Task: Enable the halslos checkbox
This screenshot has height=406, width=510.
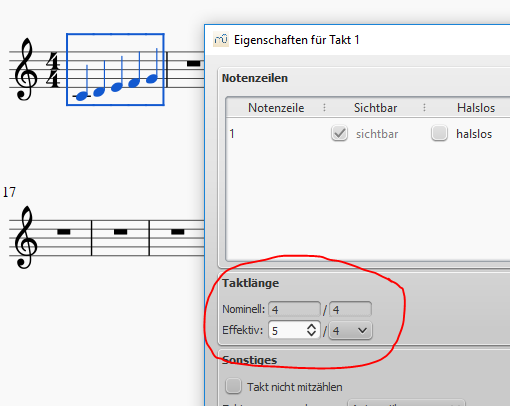Action: (x=439, y=133)
